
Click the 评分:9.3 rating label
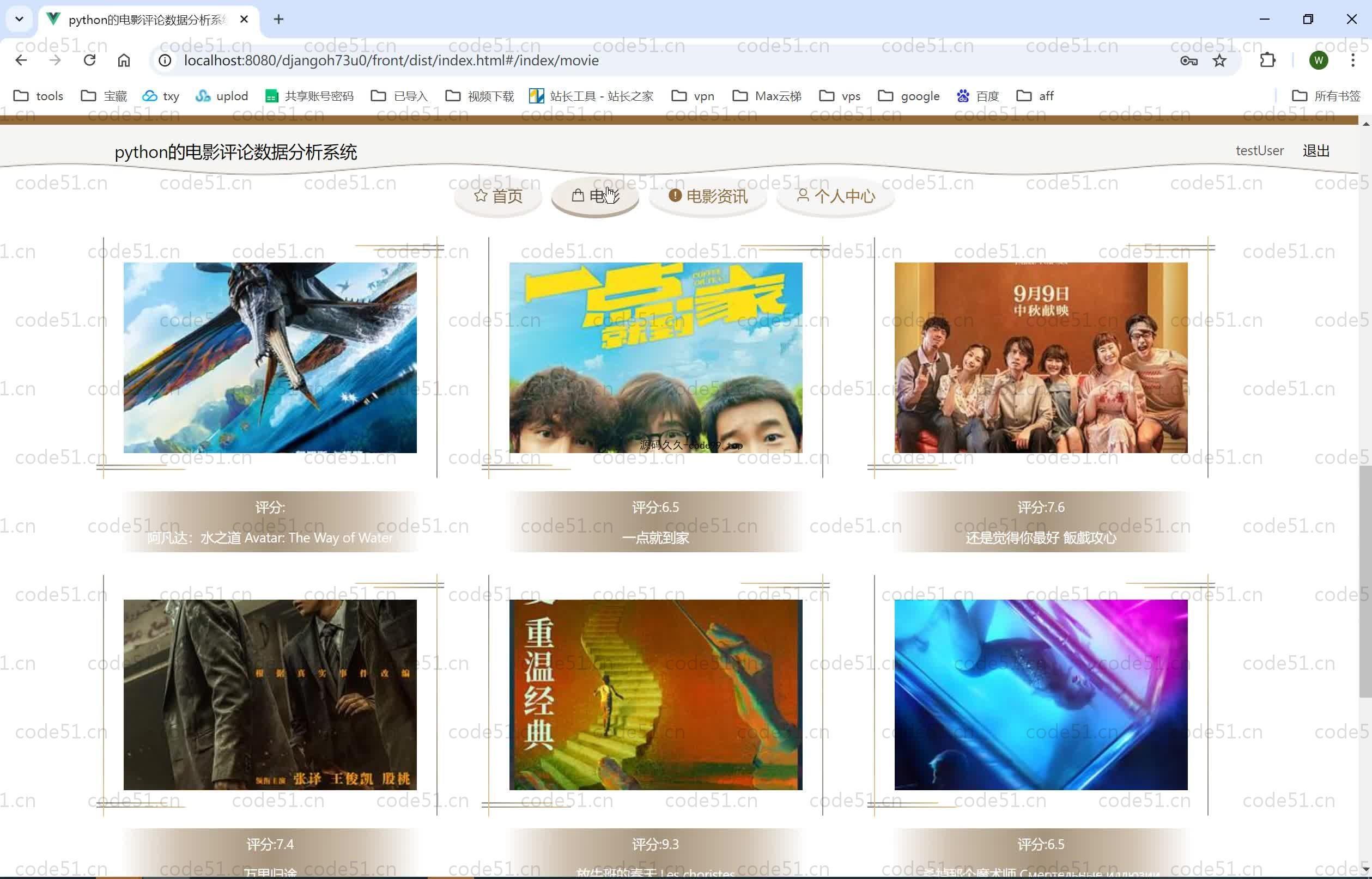point(655,844)
